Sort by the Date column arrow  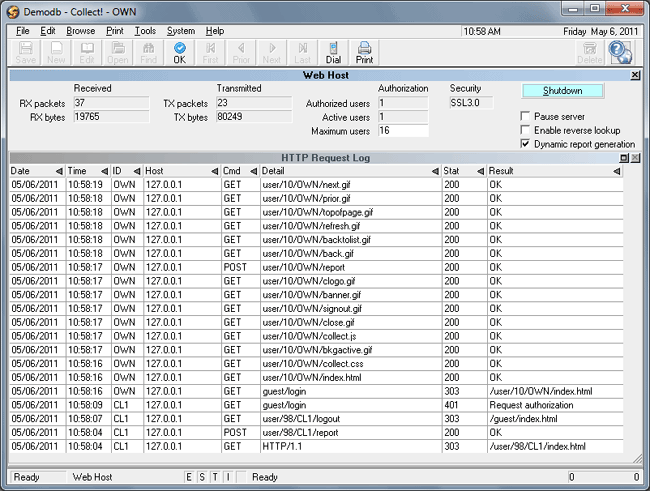[x=59, y=171]
